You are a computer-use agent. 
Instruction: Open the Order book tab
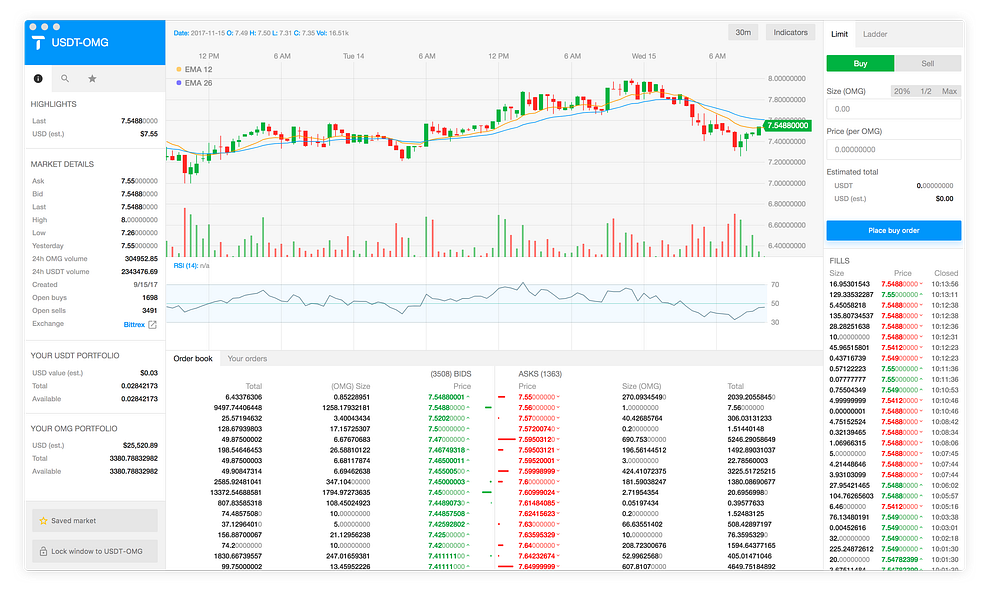pos(193,359)
